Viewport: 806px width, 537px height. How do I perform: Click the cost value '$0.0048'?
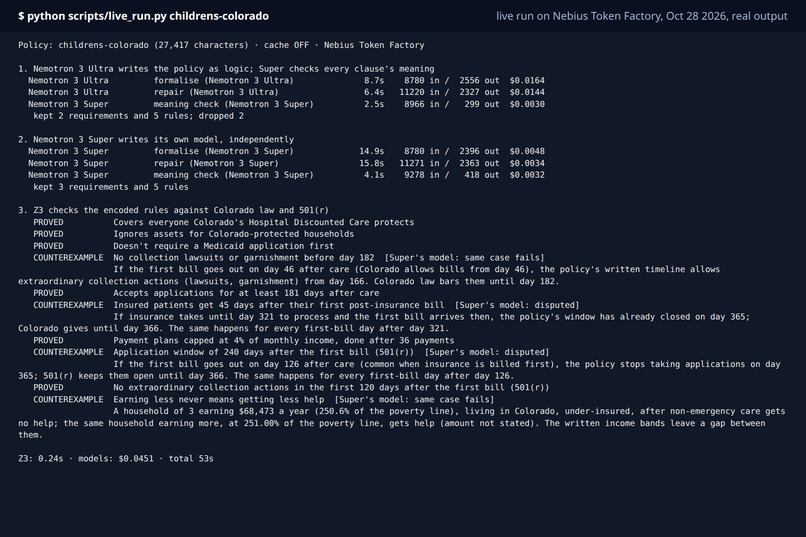[527, 152]
